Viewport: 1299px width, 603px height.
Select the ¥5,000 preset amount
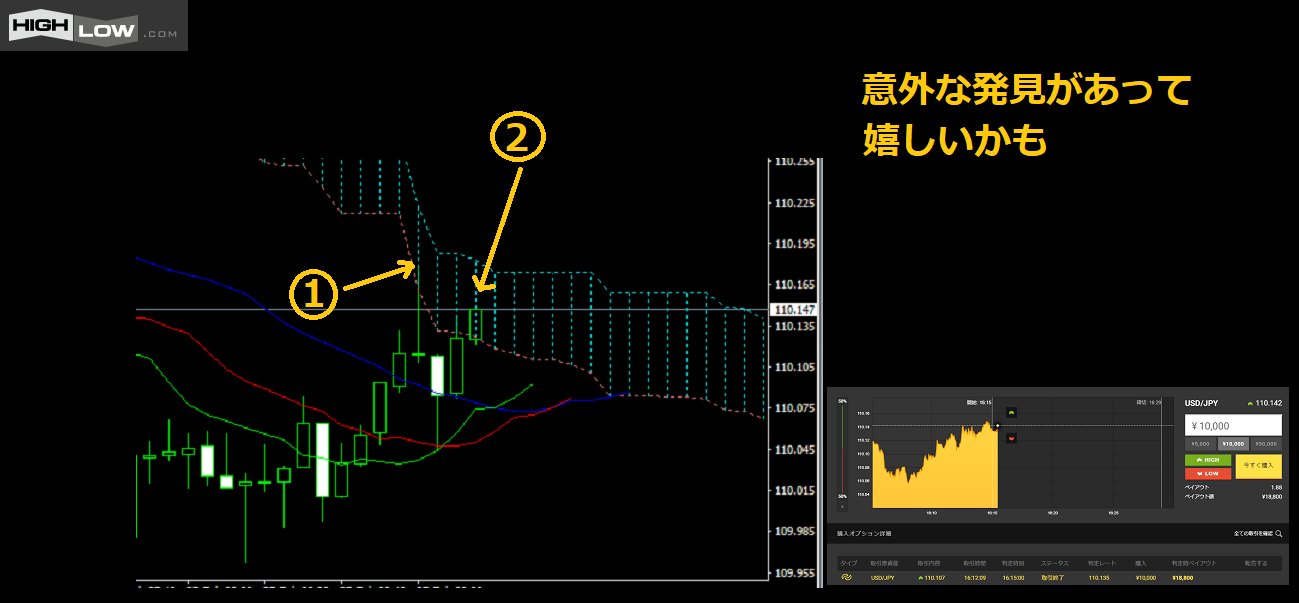(x=1199, y=443)
